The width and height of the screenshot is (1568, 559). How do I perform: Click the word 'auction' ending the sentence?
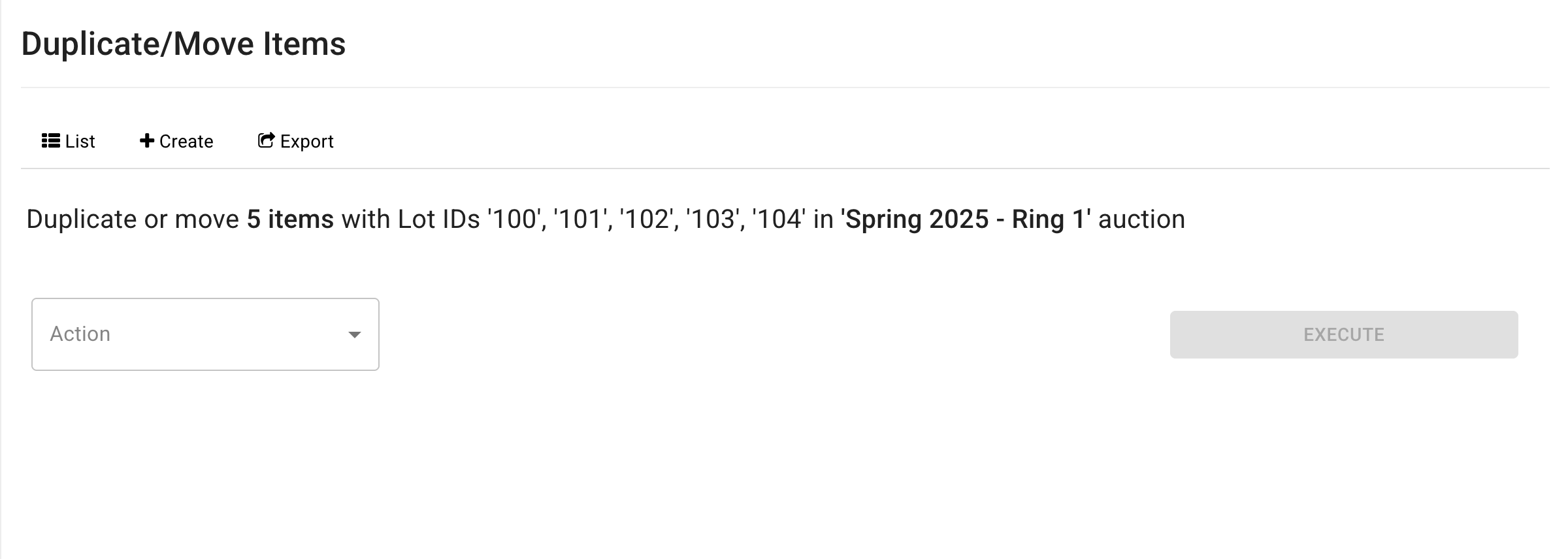[1141, 219]
